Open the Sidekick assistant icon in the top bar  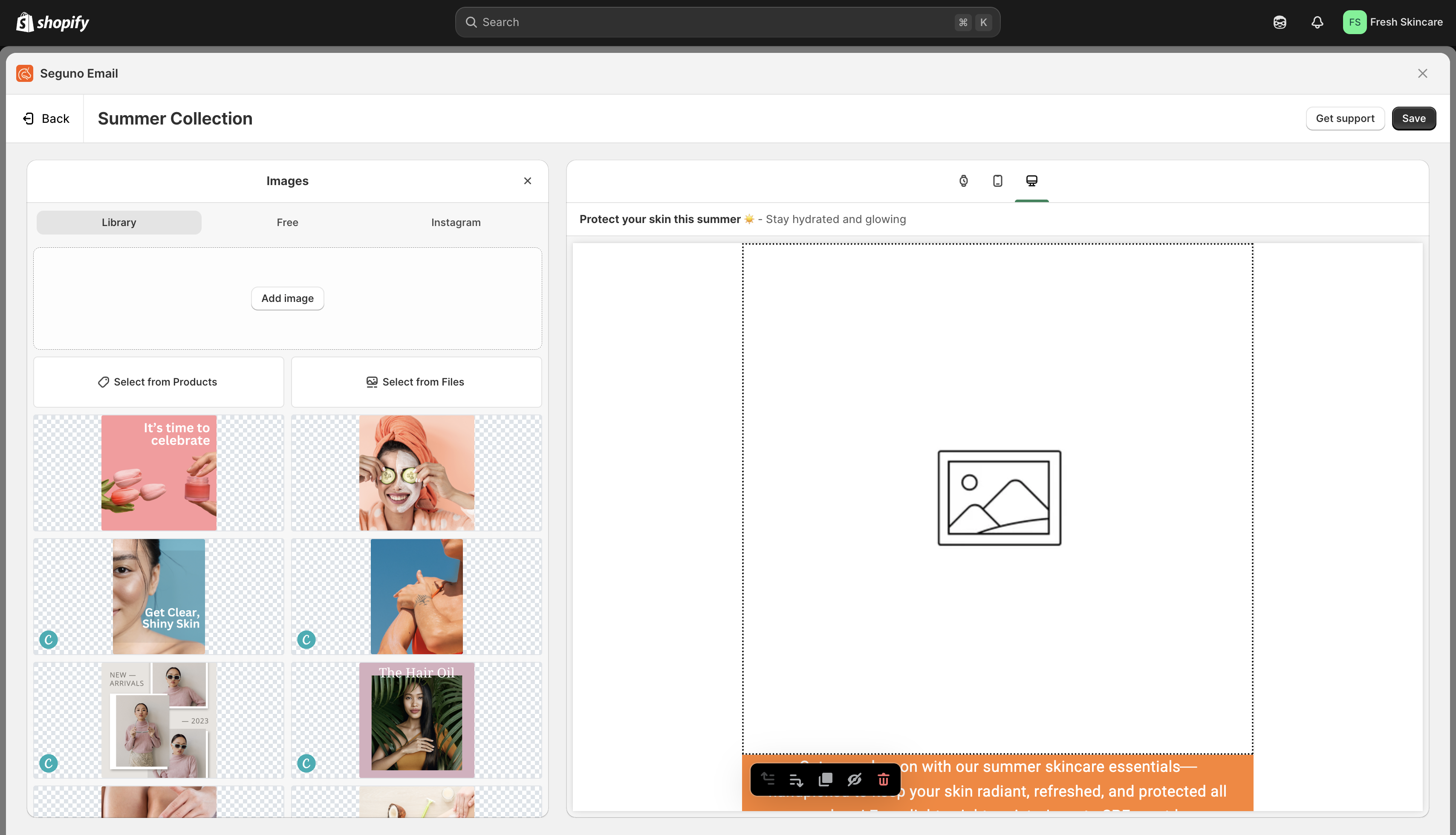tap(1280, 22)
